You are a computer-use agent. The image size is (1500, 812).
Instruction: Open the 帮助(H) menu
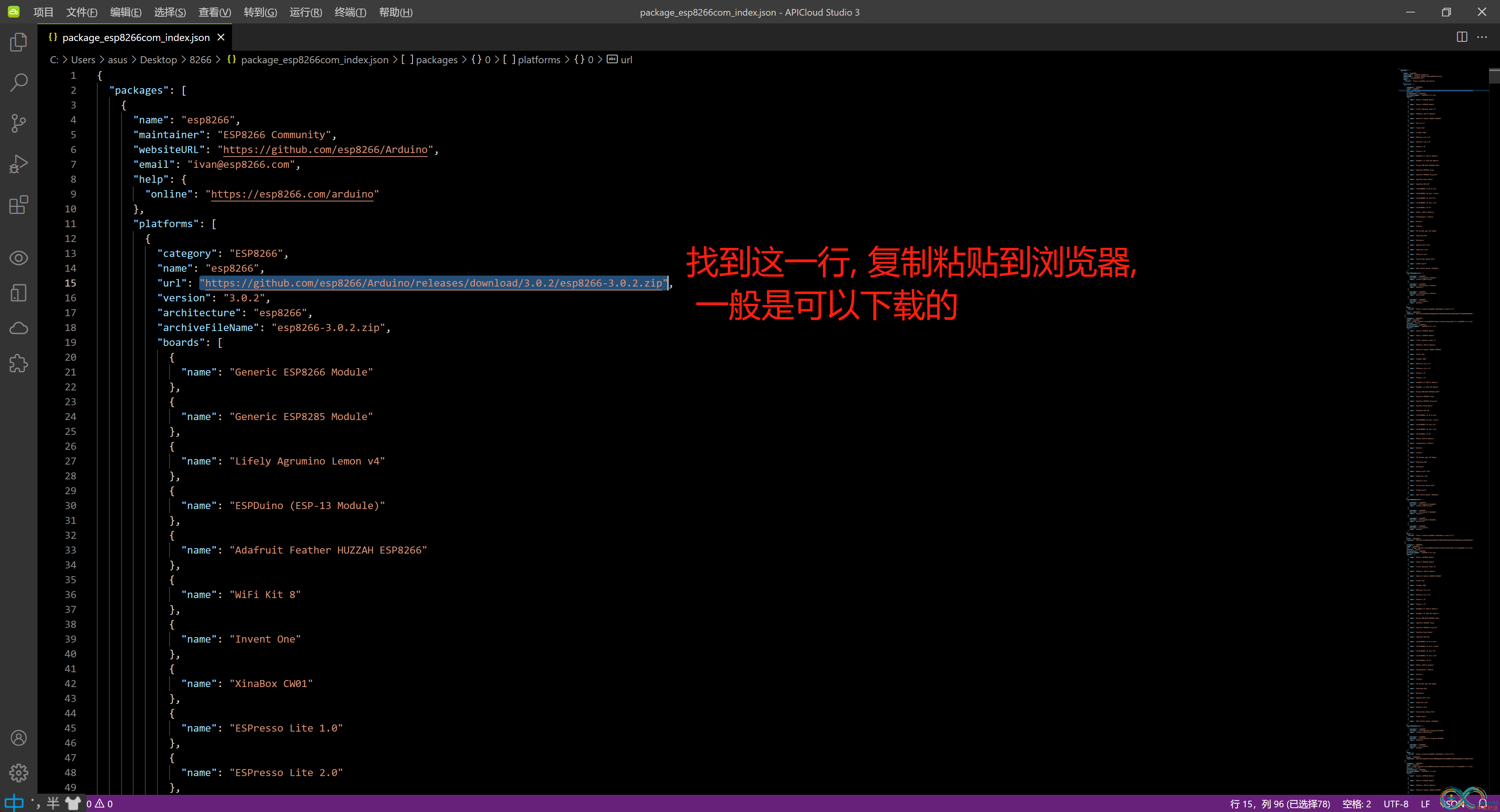pyautogui.click(x=396, y=12)
